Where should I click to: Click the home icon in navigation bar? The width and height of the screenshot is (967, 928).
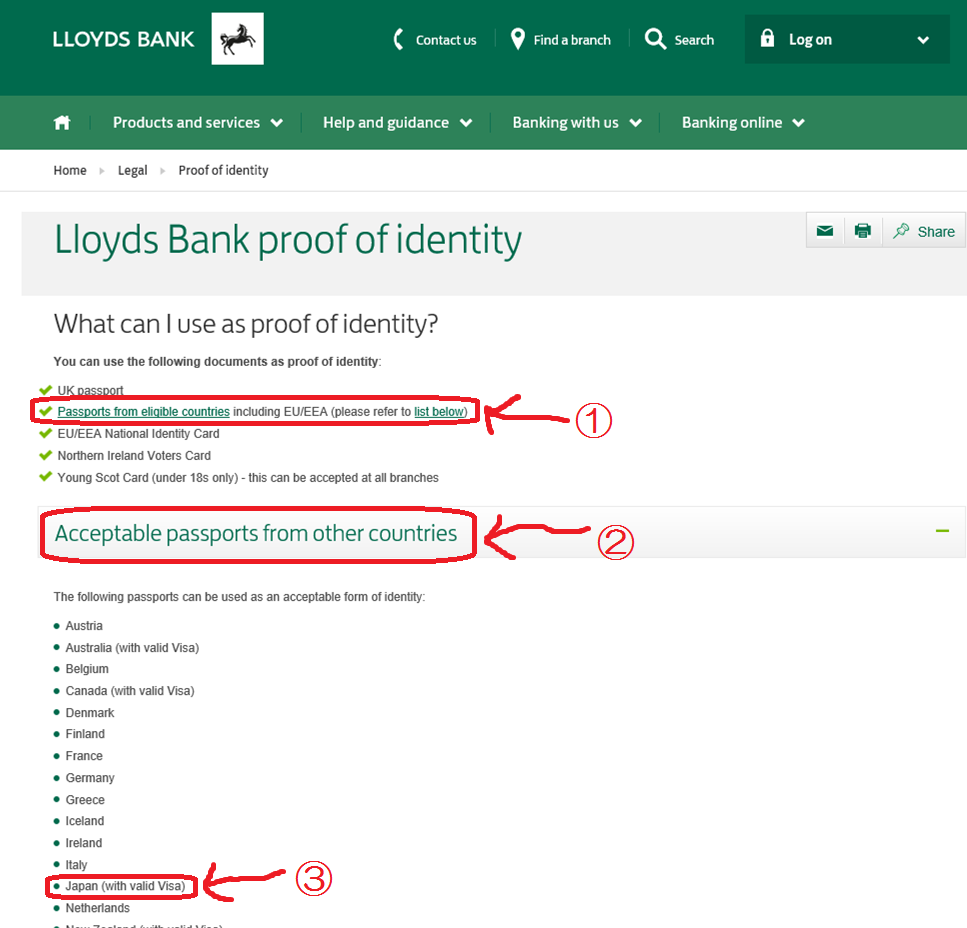pos(62,123)
